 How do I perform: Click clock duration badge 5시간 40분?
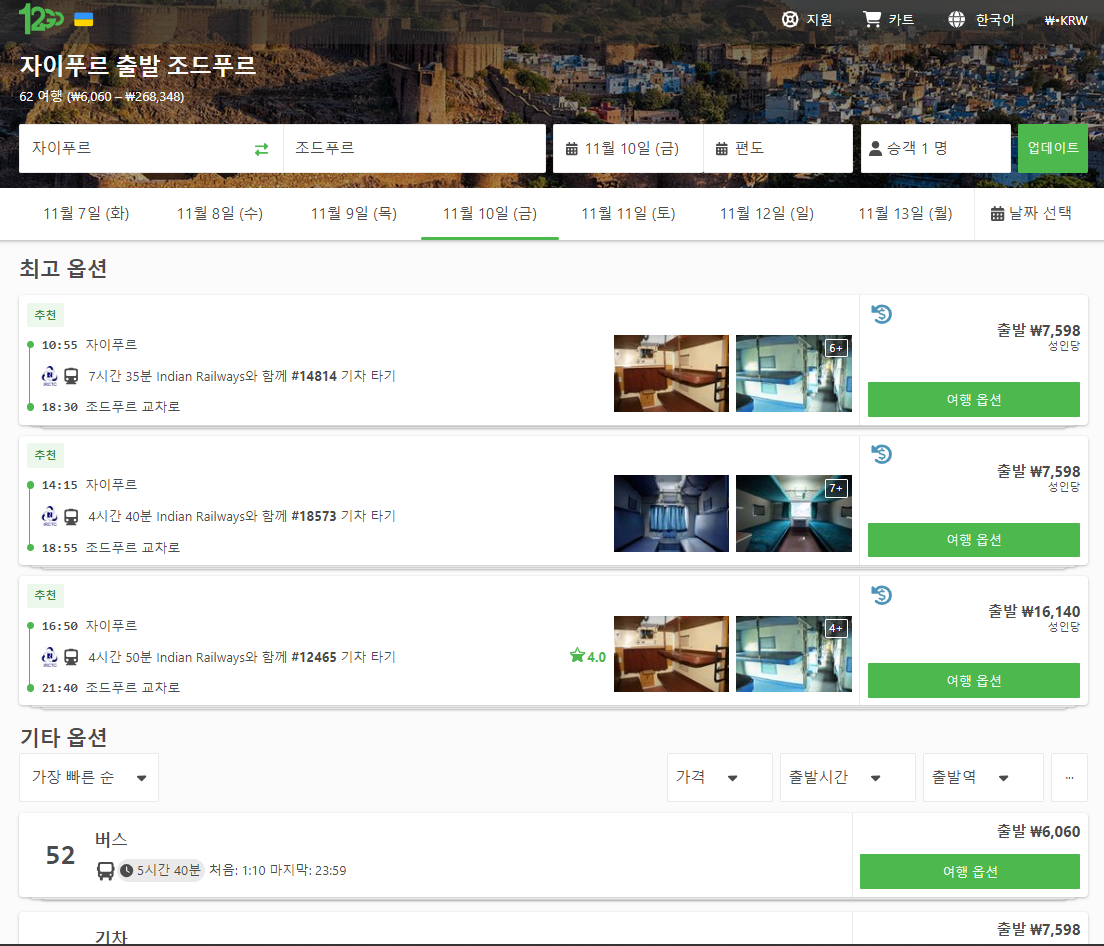160,870
